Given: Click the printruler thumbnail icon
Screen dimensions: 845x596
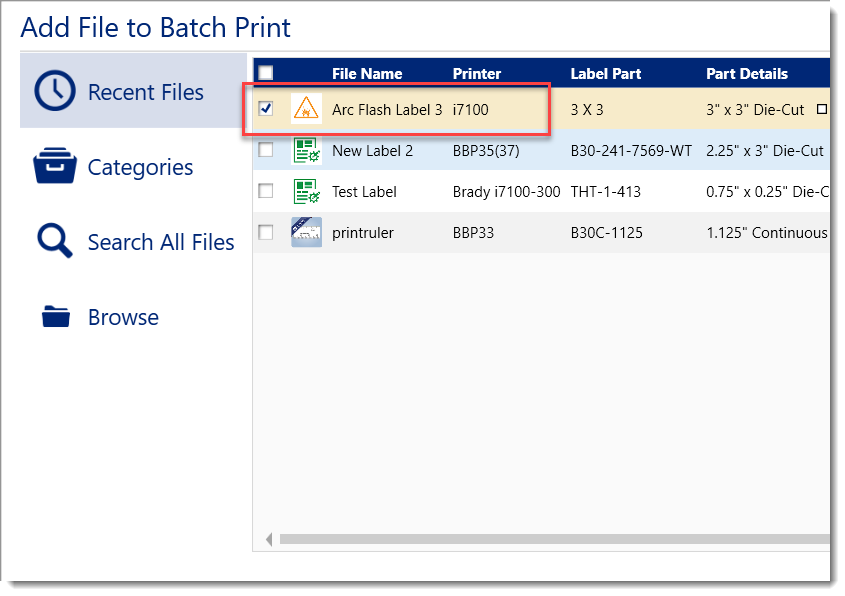Looking at the screenshot, I should 306,232.
